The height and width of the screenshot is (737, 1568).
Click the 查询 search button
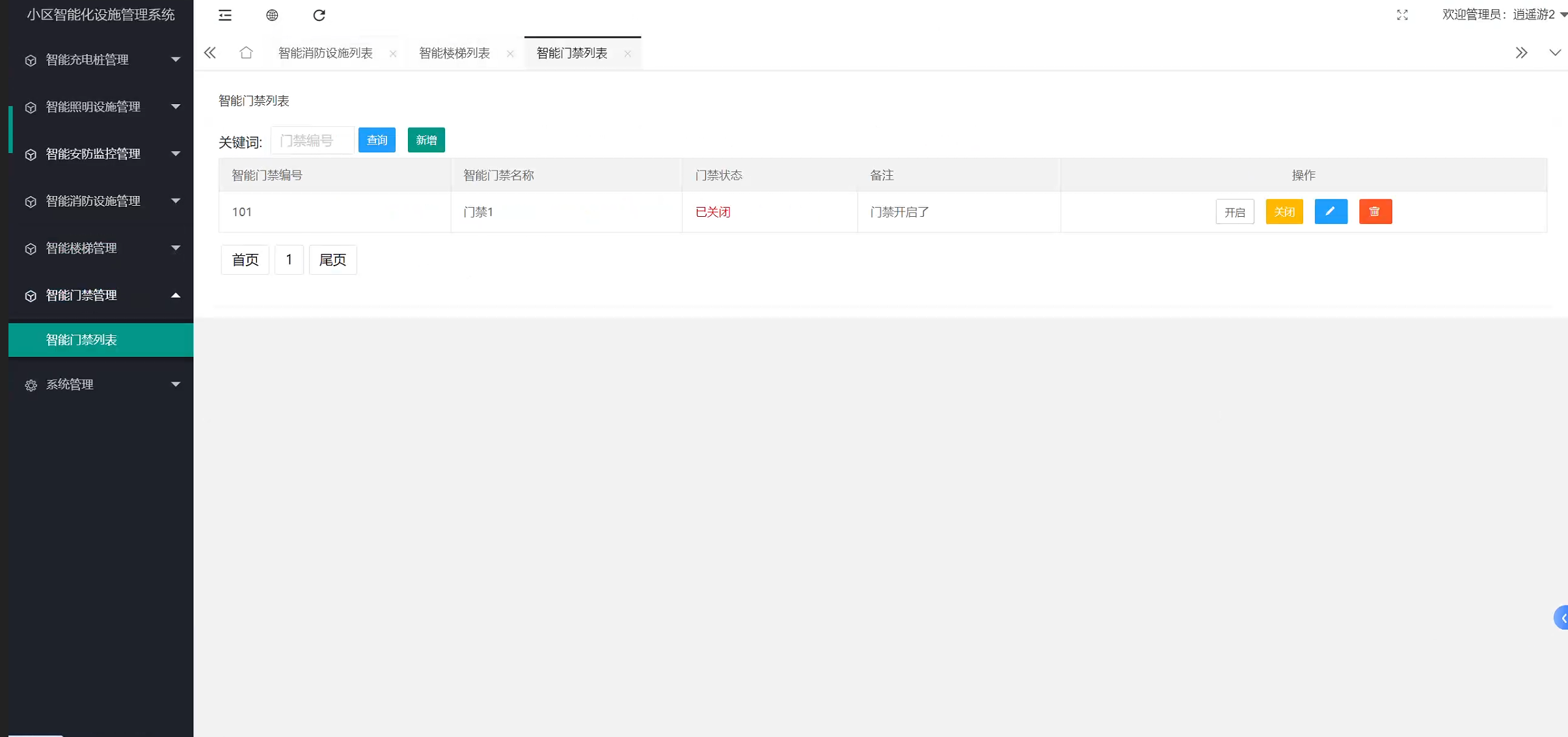tap(377, 140)
